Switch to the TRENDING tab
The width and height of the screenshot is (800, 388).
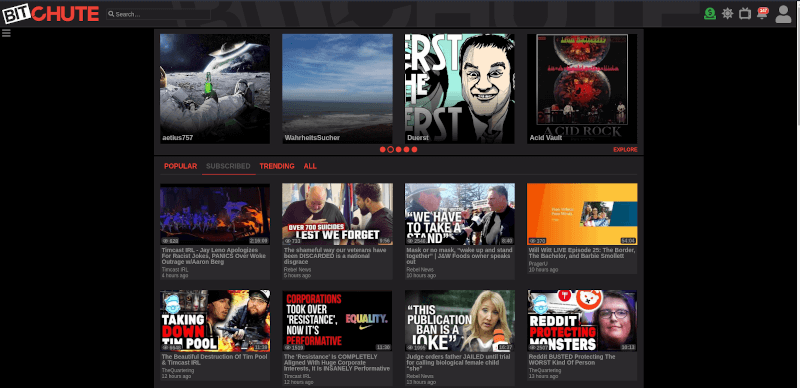(277, 166)
